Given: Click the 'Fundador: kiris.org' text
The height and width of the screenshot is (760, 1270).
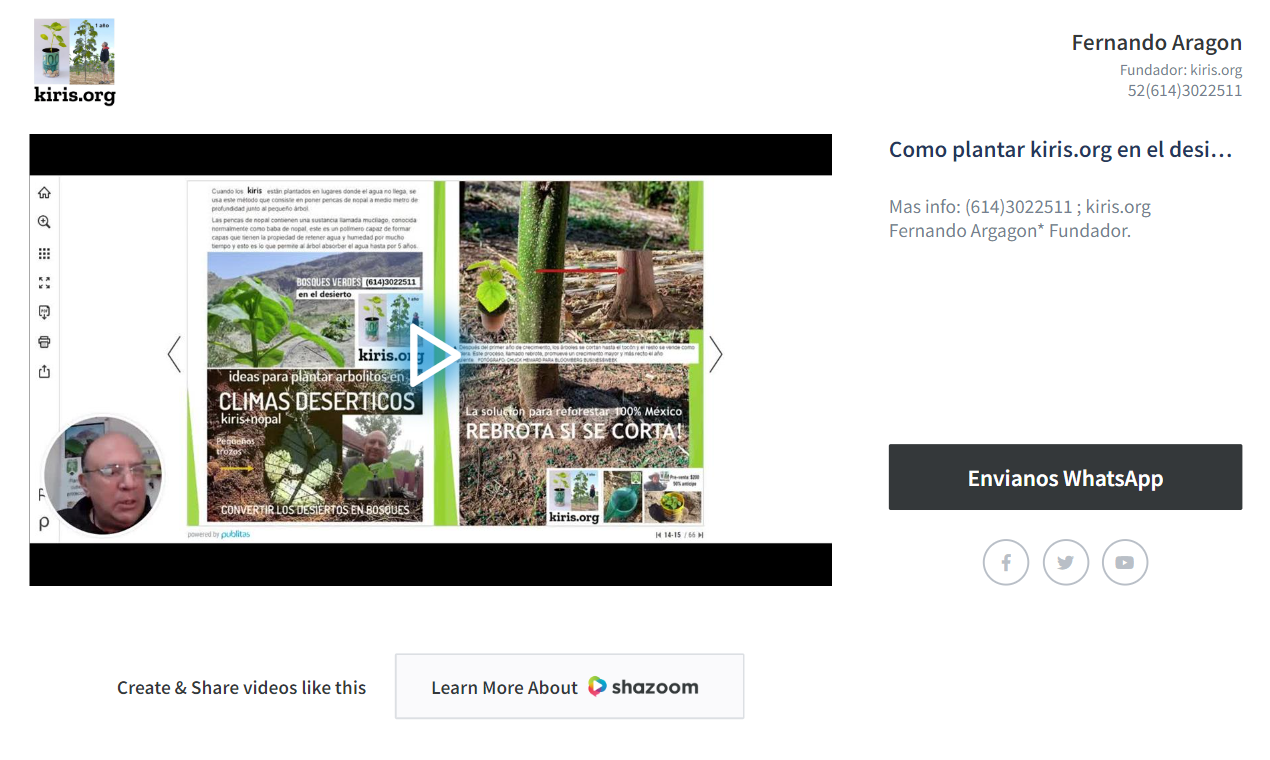Looking at the screenshot, I should [x=1181, y=70].
